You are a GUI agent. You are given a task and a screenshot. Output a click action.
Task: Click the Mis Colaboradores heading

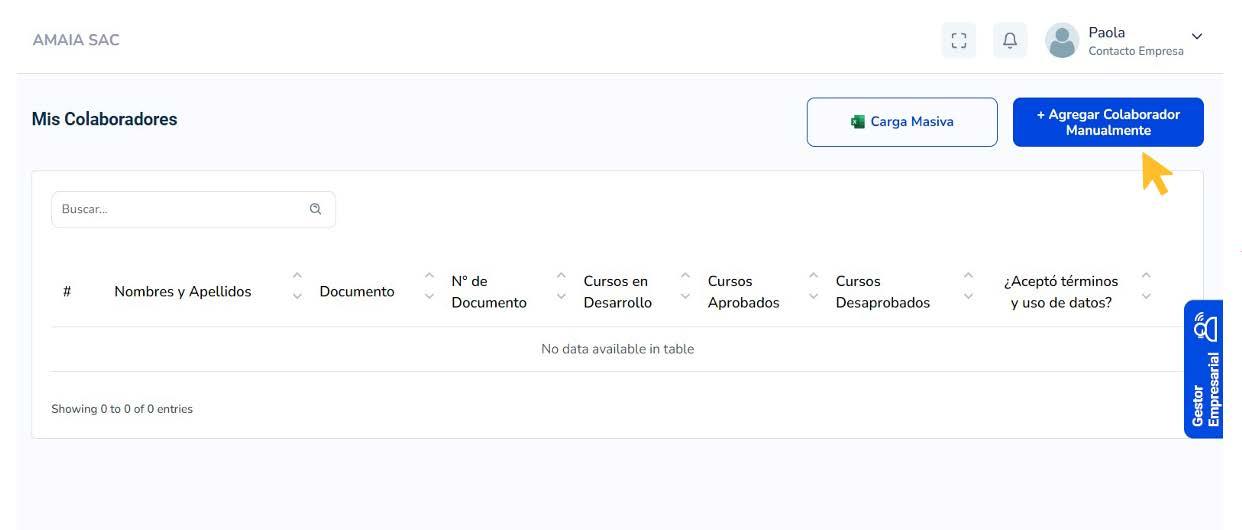pyautogui.click(x=104, y=119)
